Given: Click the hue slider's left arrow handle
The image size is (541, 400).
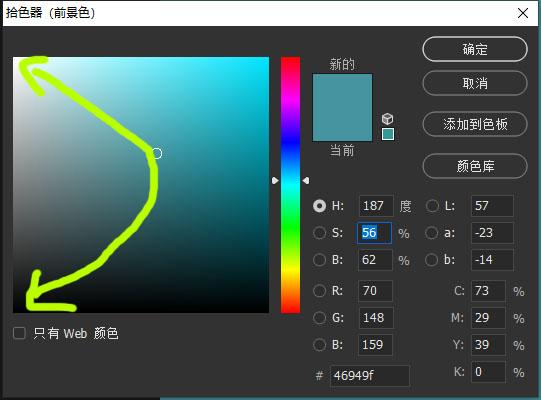Looking at the screenshot, I should pos(275,181).
